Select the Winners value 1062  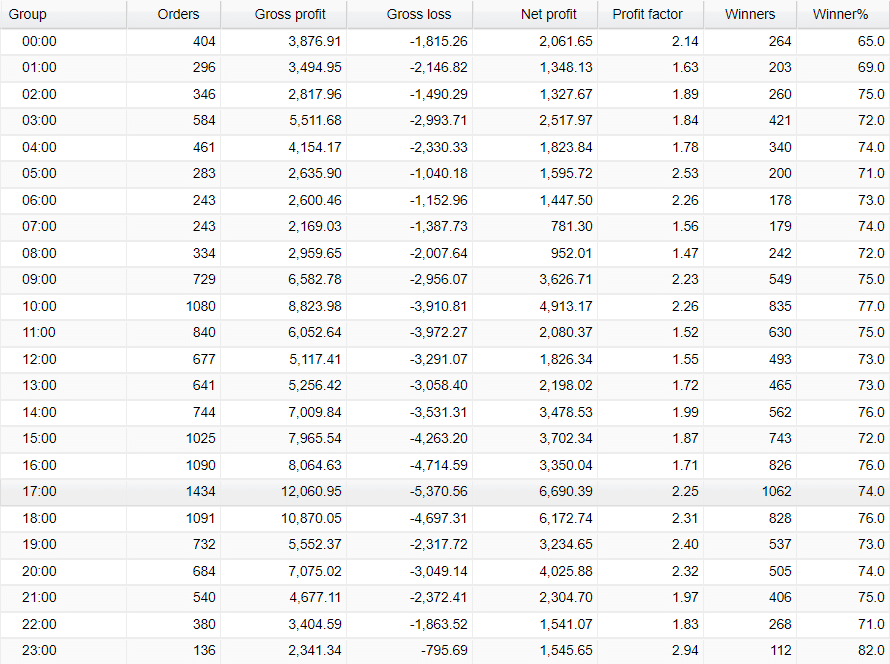(777, 491)
